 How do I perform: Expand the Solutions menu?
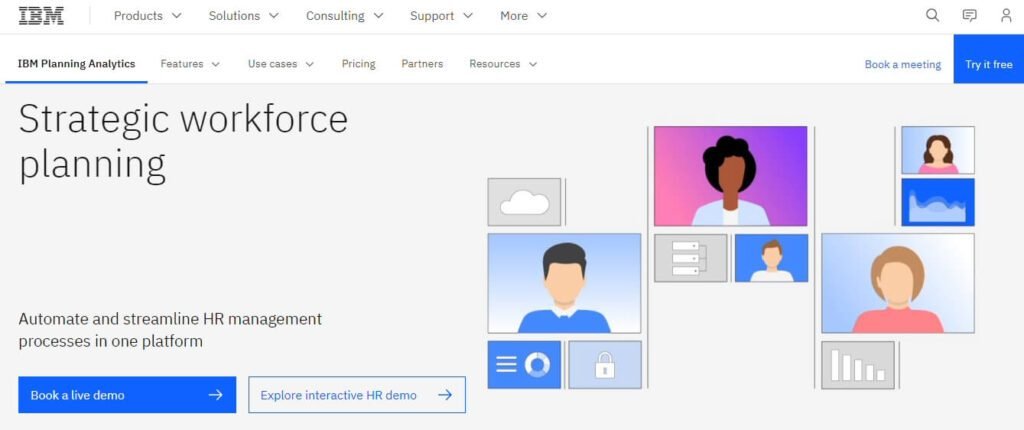click(x=244, y=16)
